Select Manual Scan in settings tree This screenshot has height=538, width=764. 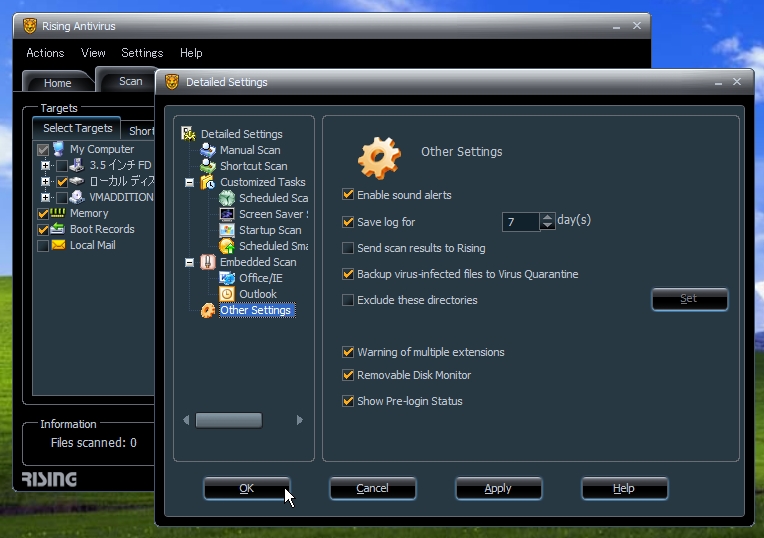point(250,150)
